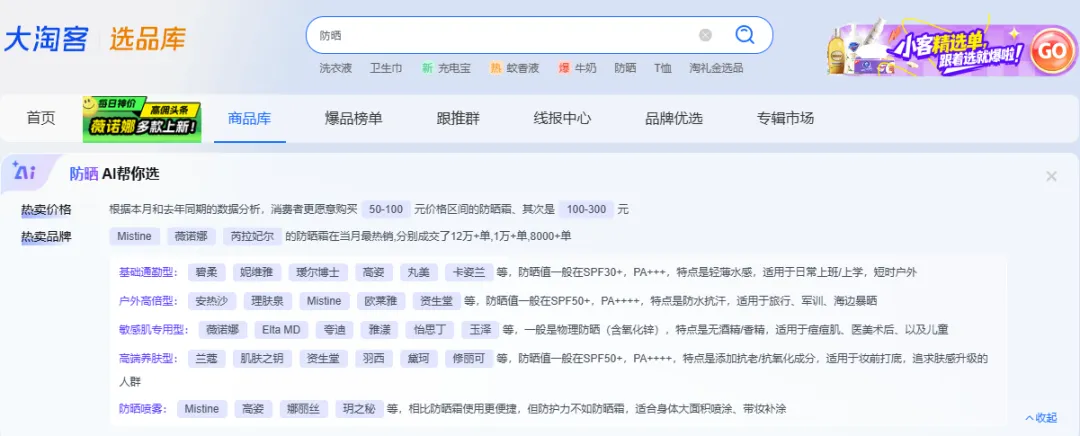Select the 欧莱雅 brand tag
This screenshot has height=436, width=1080.
[x=381, y=301]
